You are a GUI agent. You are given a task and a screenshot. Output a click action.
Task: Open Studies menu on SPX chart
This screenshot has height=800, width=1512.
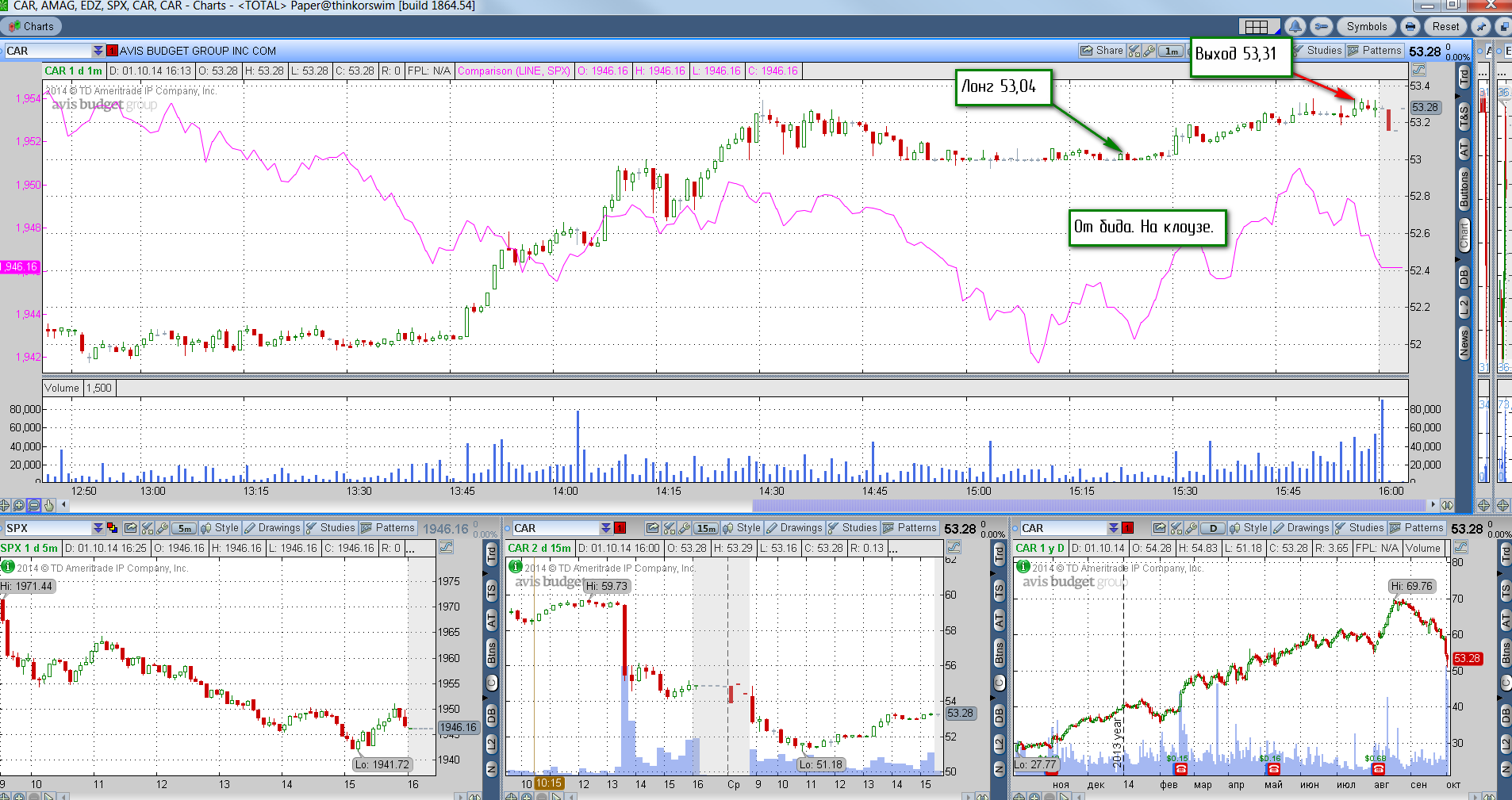[331, 528]
